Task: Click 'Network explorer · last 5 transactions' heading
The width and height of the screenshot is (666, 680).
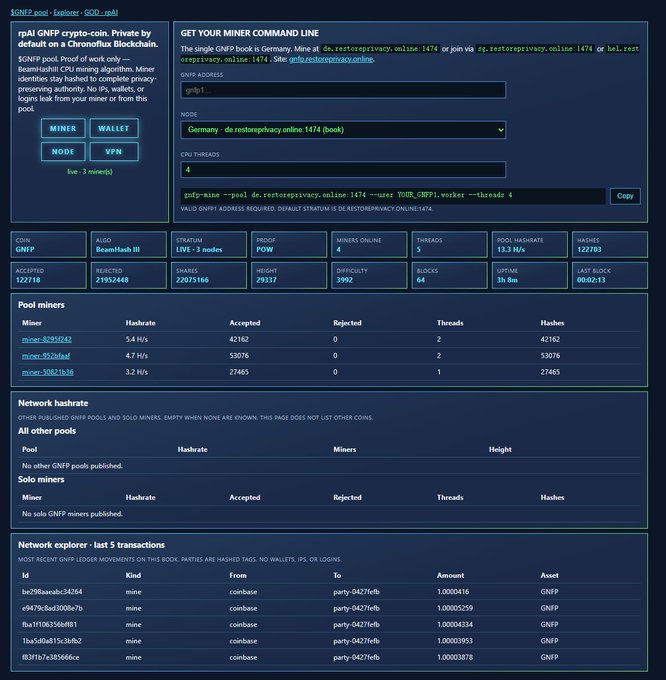Action: (x=91, y=545)
